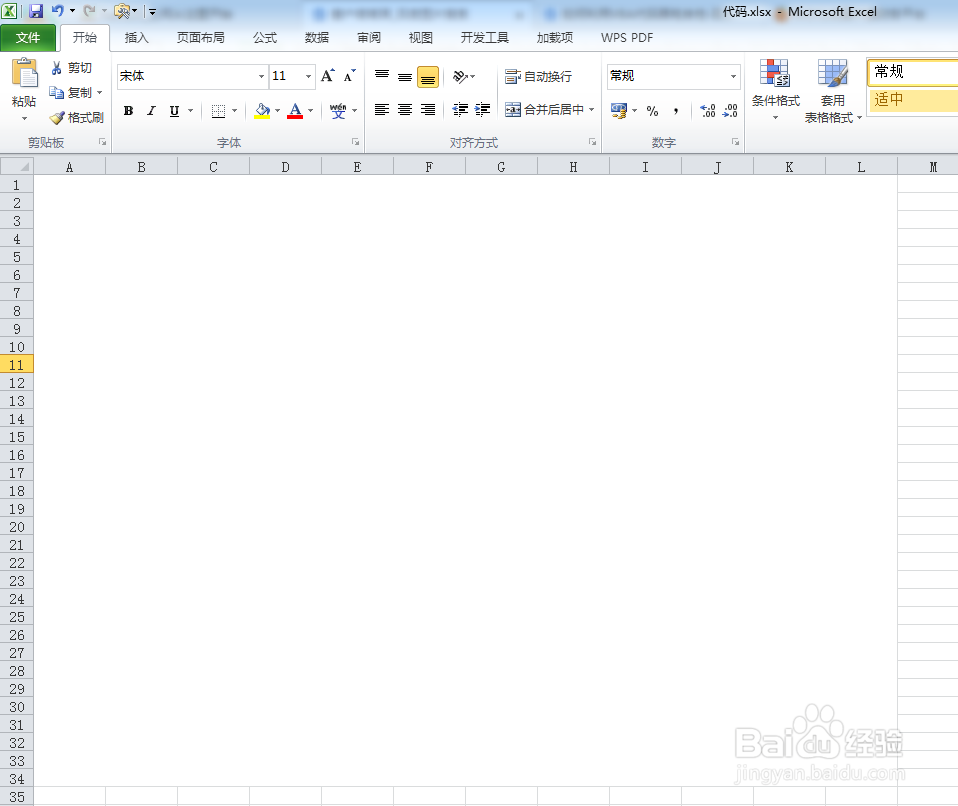Expand the underline style dropdown arrow

pos(191,111)
